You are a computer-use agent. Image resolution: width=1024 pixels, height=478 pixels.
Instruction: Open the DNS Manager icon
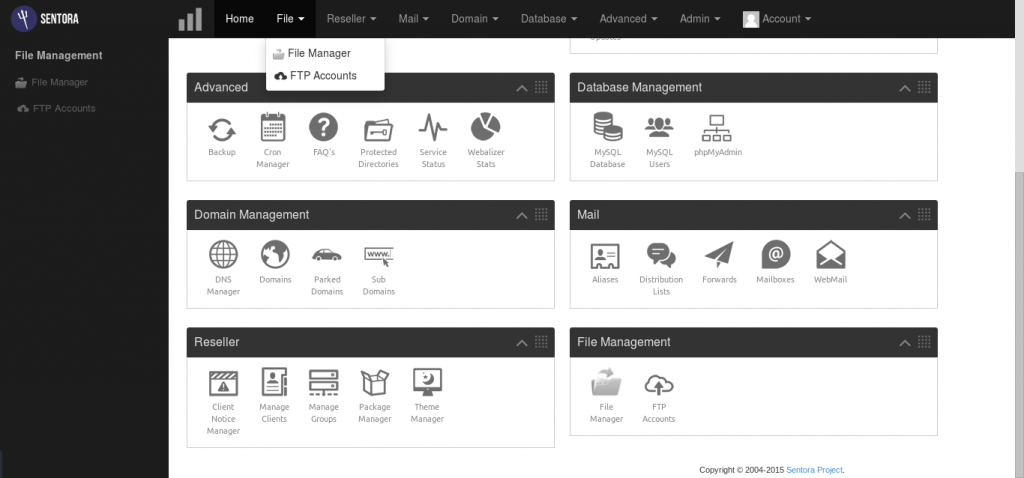pyautogui.click(x=223, y=255)
